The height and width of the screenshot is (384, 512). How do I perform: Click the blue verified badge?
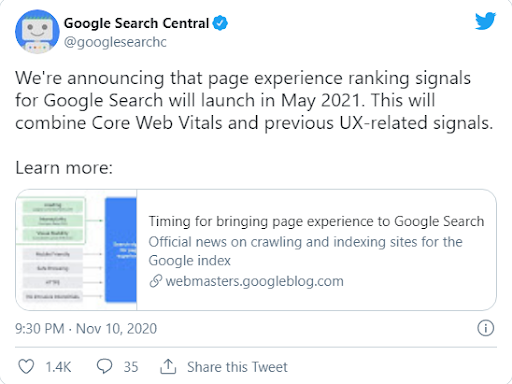coord(220,23)
